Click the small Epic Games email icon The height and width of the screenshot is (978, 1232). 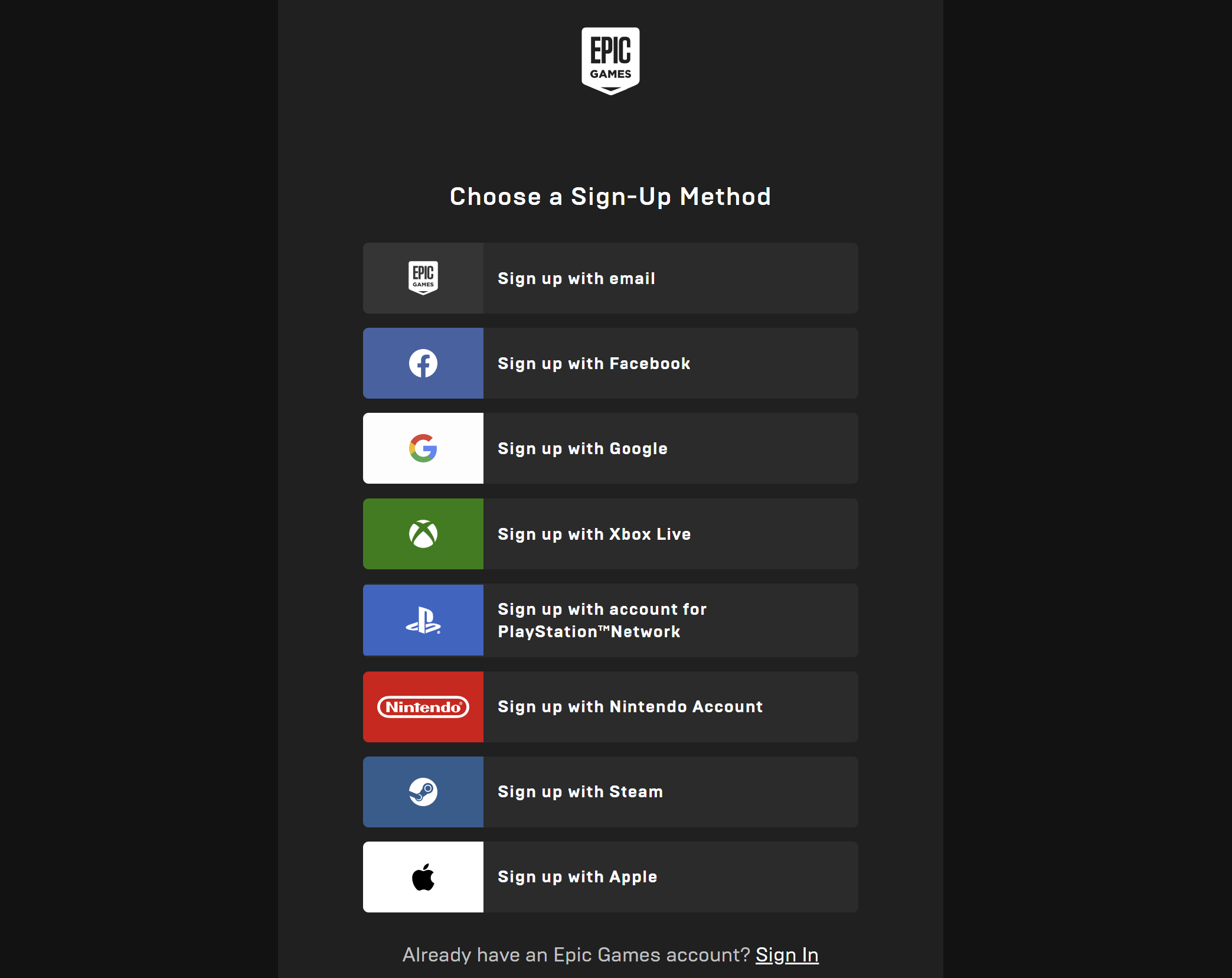tap(423, 278)
